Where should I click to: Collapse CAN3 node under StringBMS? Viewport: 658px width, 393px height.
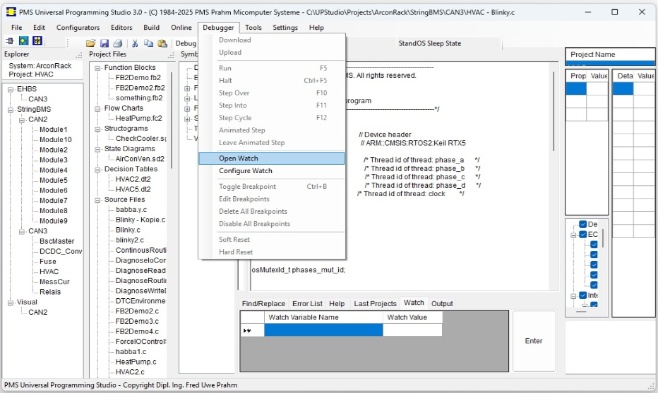click(22, 231)
